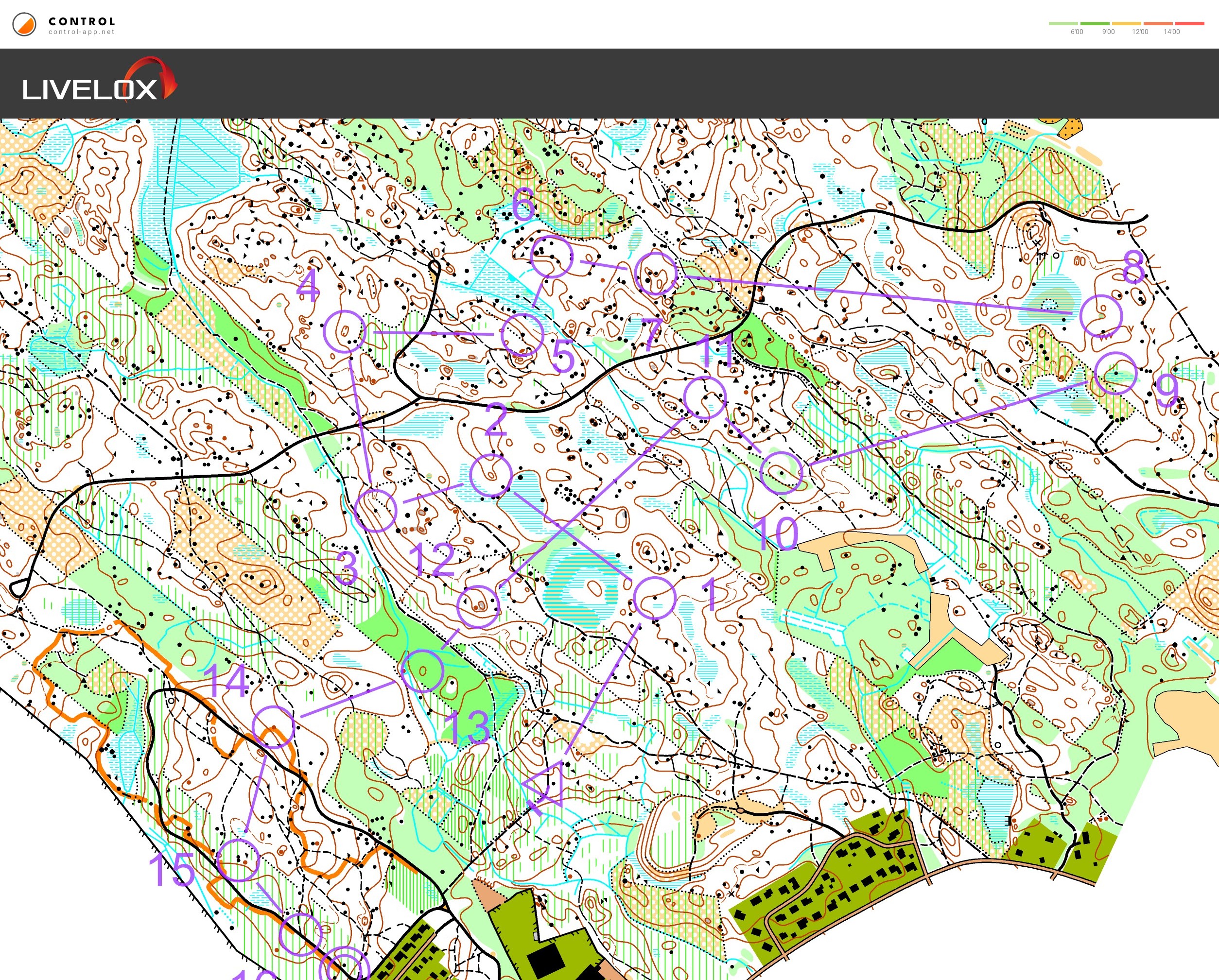Image resolution: width=1219 pixels, height=980 pixels.
Task: Select the red pace legend swatch
Action: pyautogui.click(x=1190, y=24)
